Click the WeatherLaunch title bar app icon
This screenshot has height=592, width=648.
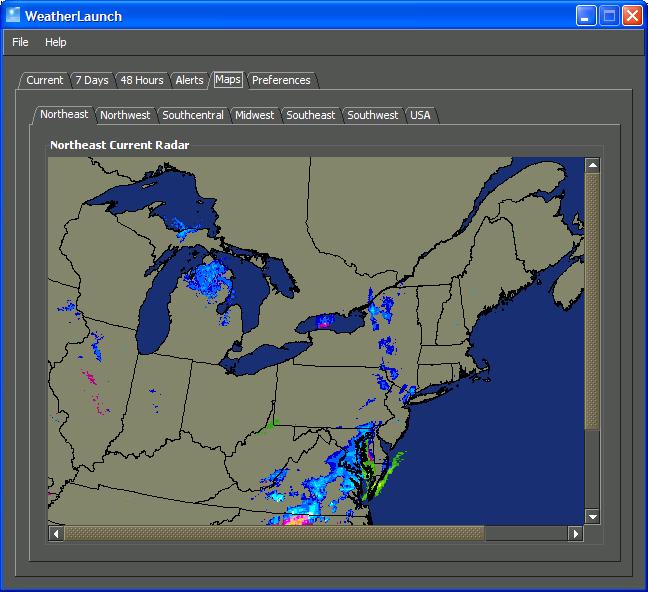(x=13, y=15)
